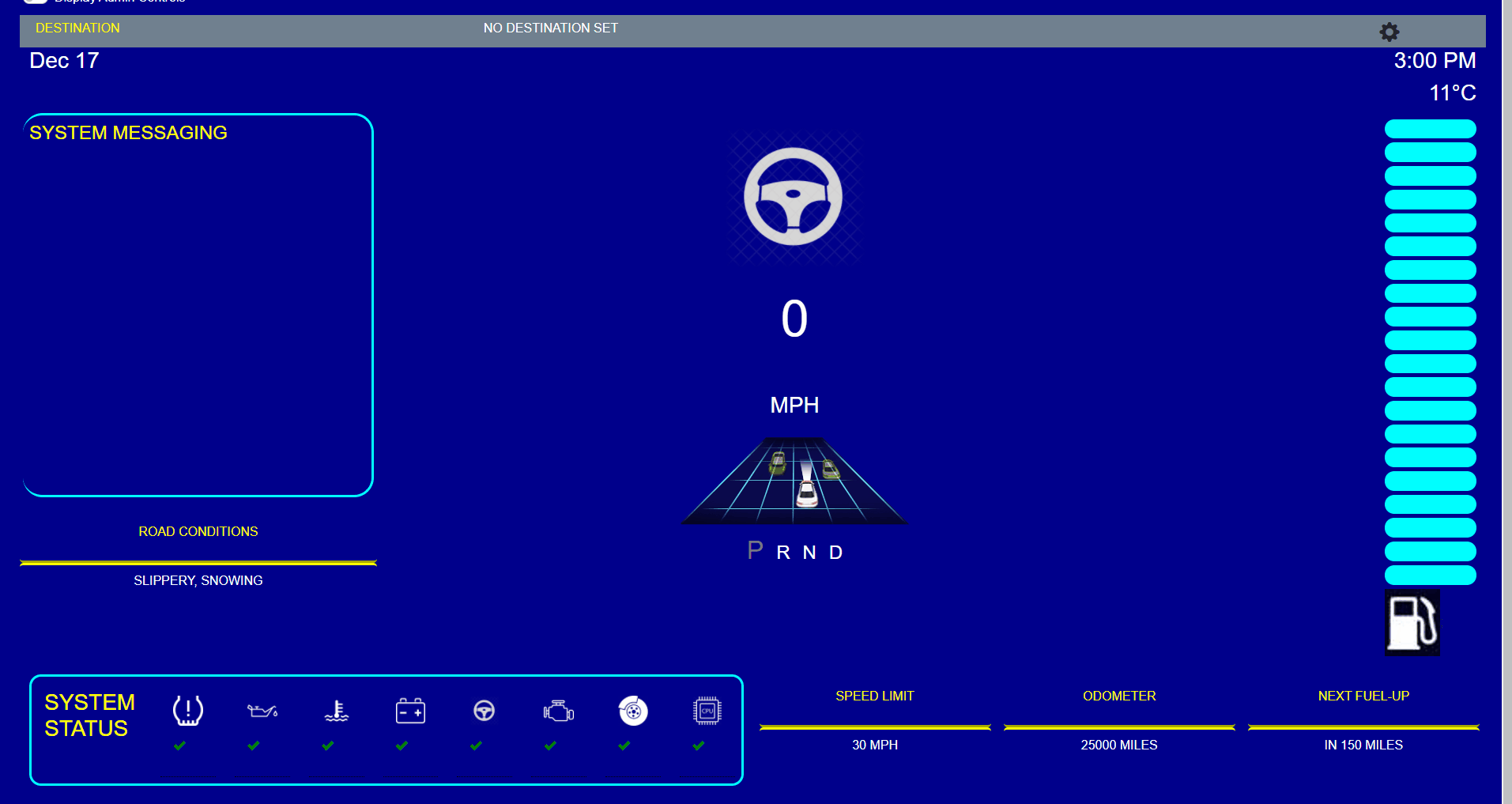Click green checkmark under engine icon
Image resolution: width=1512 pixels, height=804 pixels.
pyautogui.click(x=550, y=745)
